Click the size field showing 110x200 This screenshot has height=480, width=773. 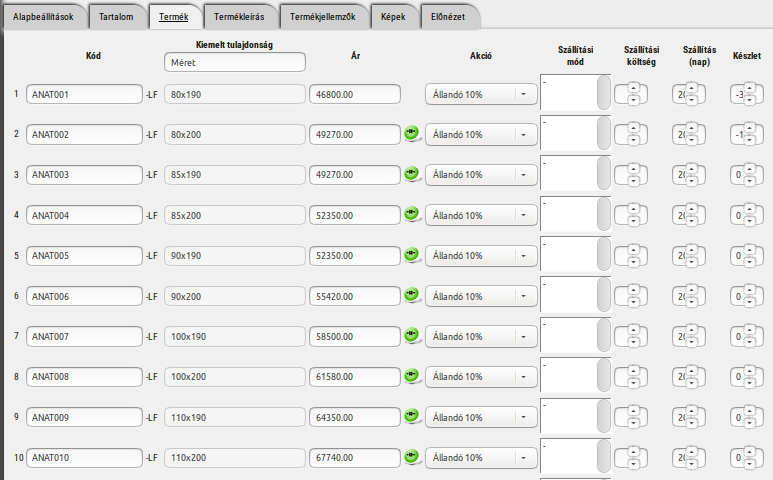pos(235,458)
